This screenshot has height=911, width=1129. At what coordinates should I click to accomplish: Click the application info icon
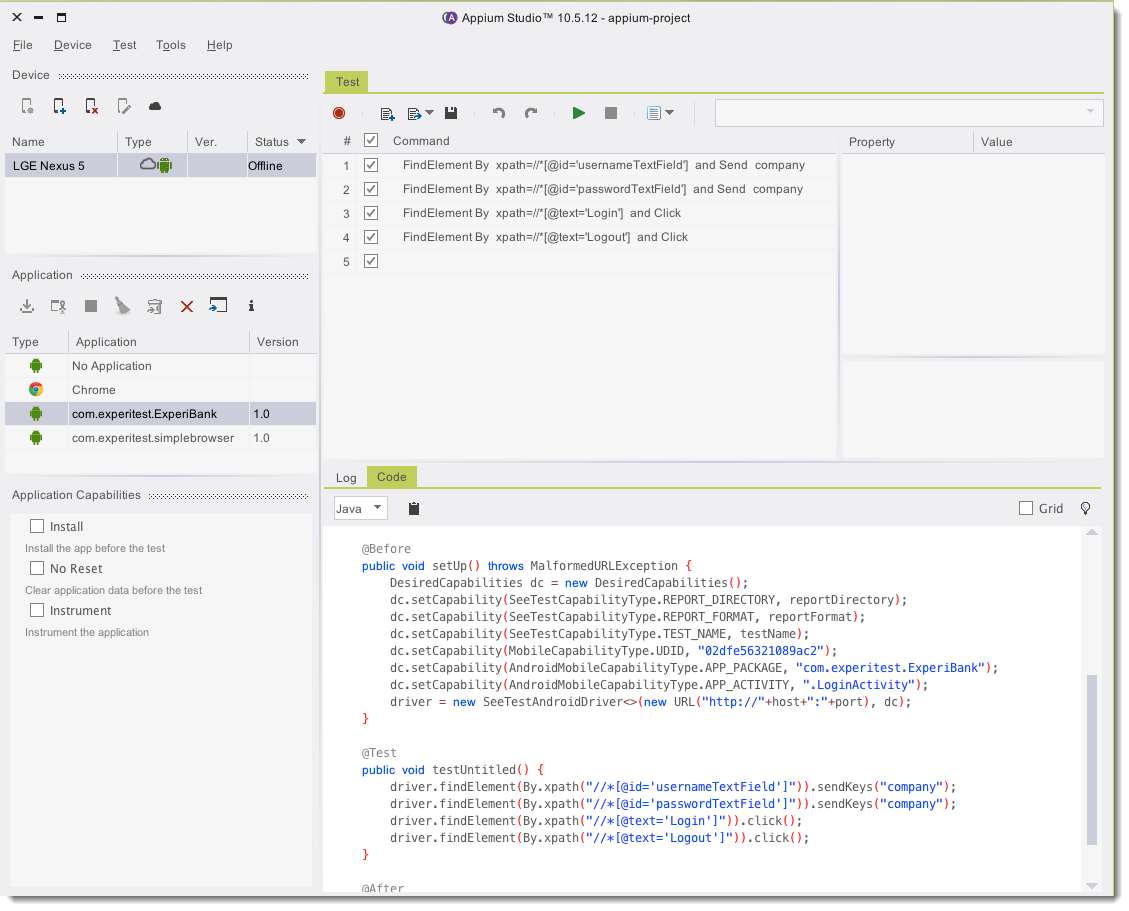(251, 306)
